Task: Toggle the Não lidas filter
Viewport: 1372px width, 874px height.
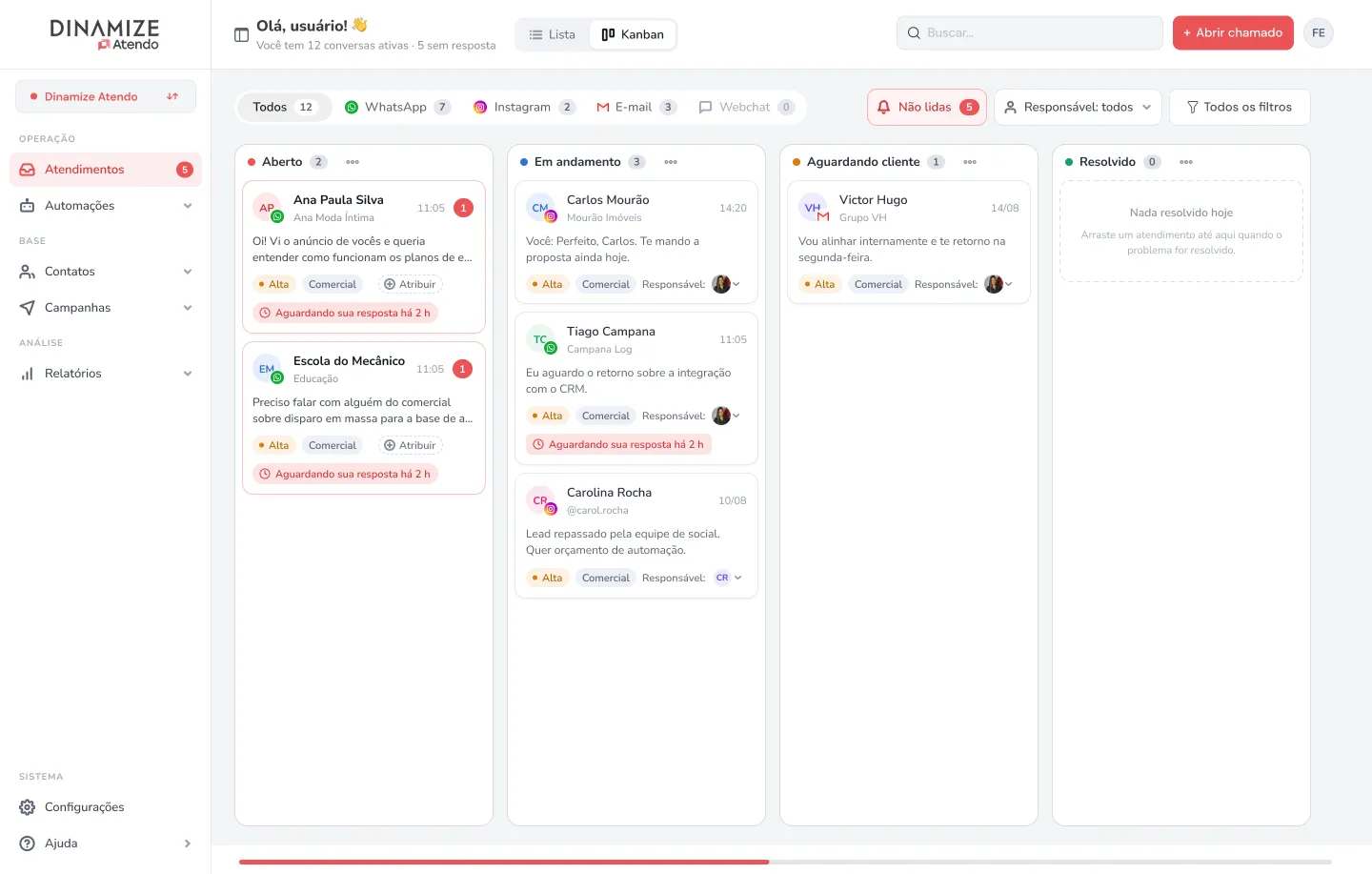Action: 927,108
